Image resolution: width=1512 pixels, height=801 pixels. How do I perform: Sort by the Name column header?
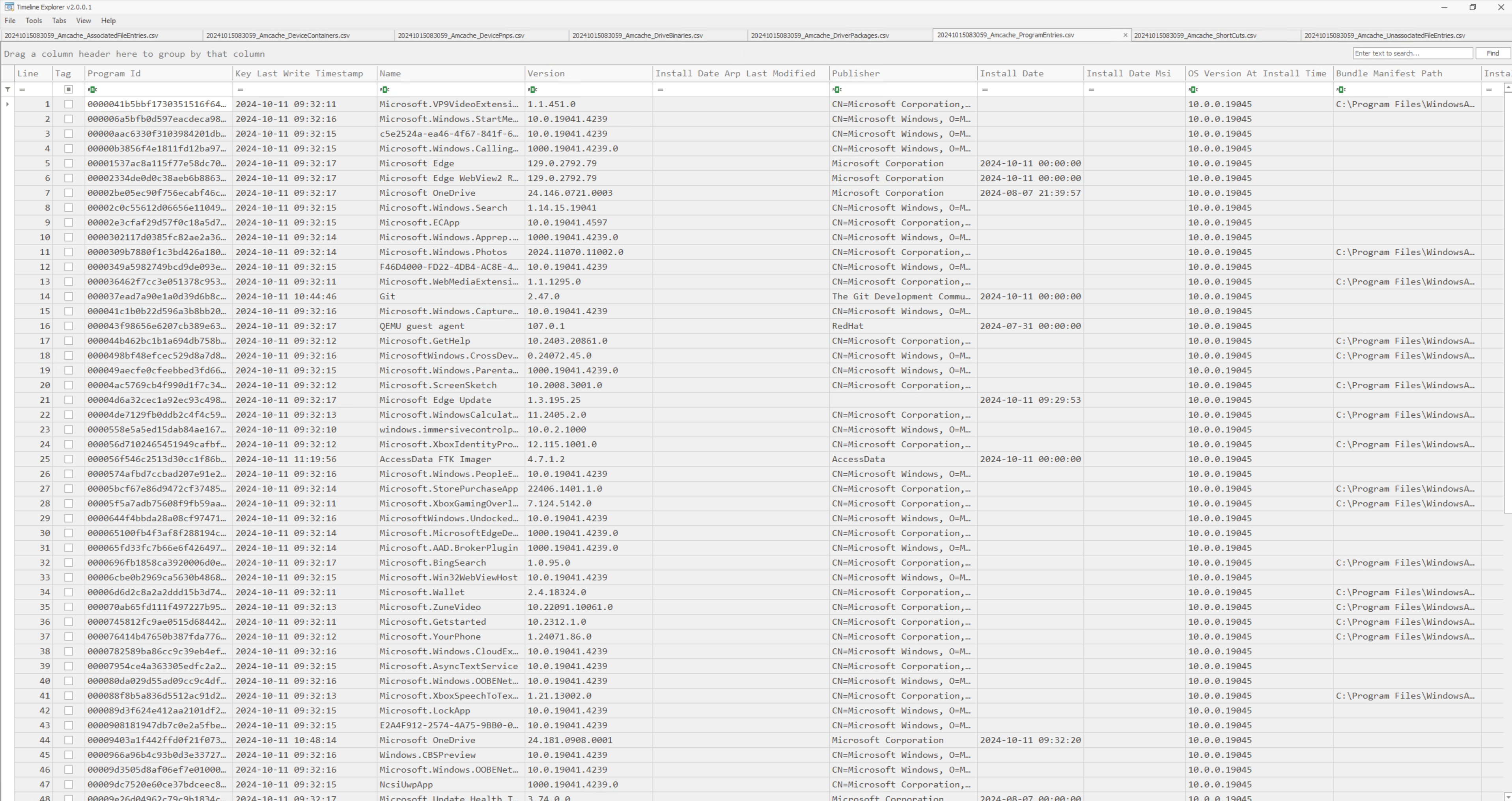451,73
